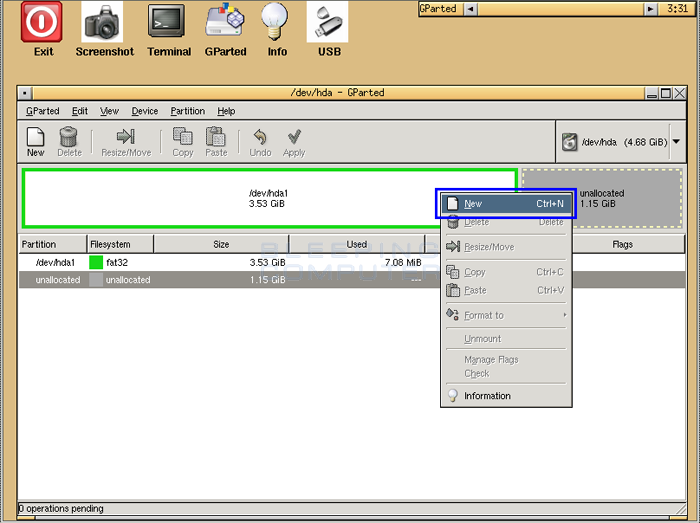Image resolution: width=700 pixels, height=523 pixels.
Task: Choose Manage Flags in the context menu
Action: pos(506,359)
